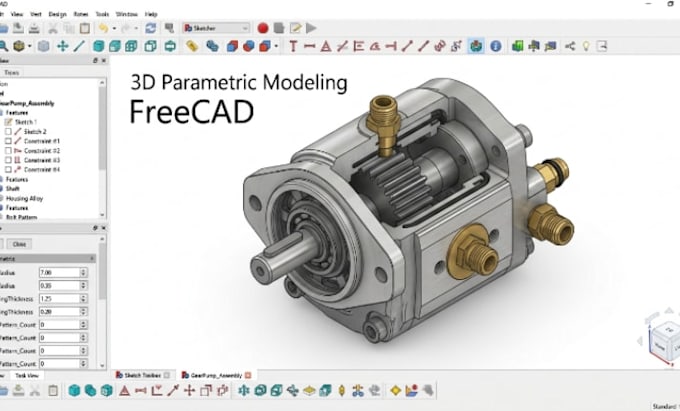Select the Bolt Pattern tree item
Viewport: 680px width, 411px height.
click(x=21, y=217)
